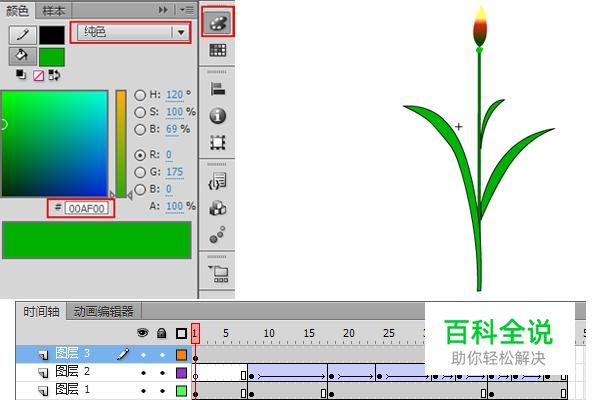Screen dimensions: 600x400
Task: Switch to the 样本 tab
Action: (x=54, y=11)
